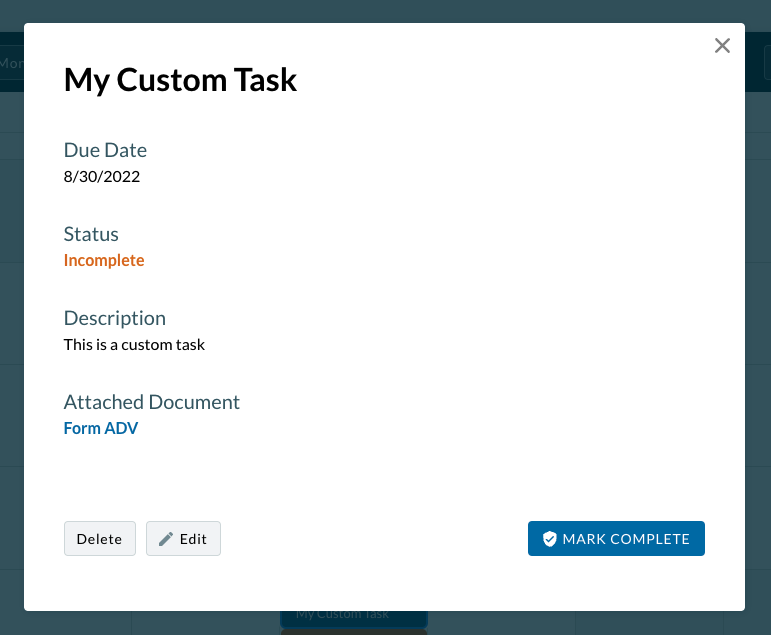This screenshot has height=635, width=771.
Task: Click the dark event below My Custom Task
Action: coord(353,631)
